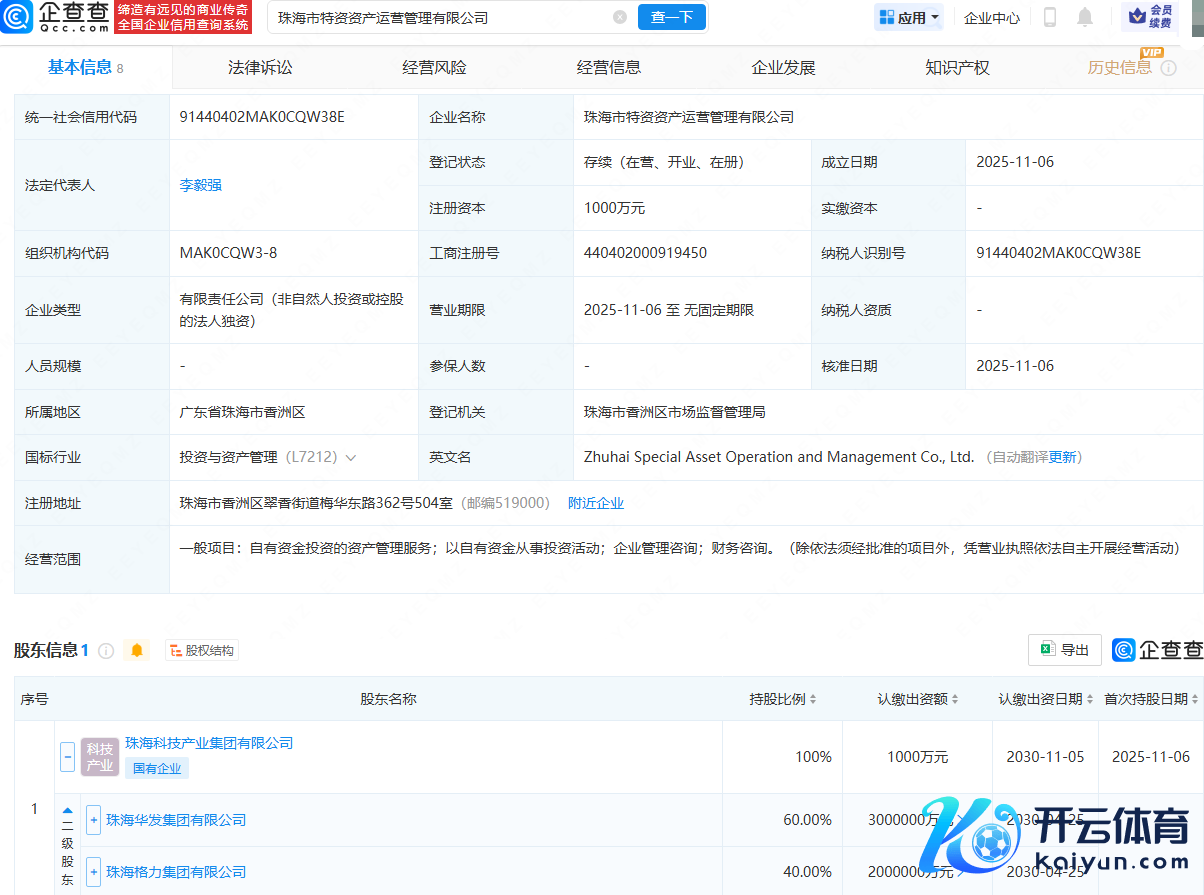
Task: Expand the 珠海格力集团有限公司 row
Action: click(x=94, y=872)
